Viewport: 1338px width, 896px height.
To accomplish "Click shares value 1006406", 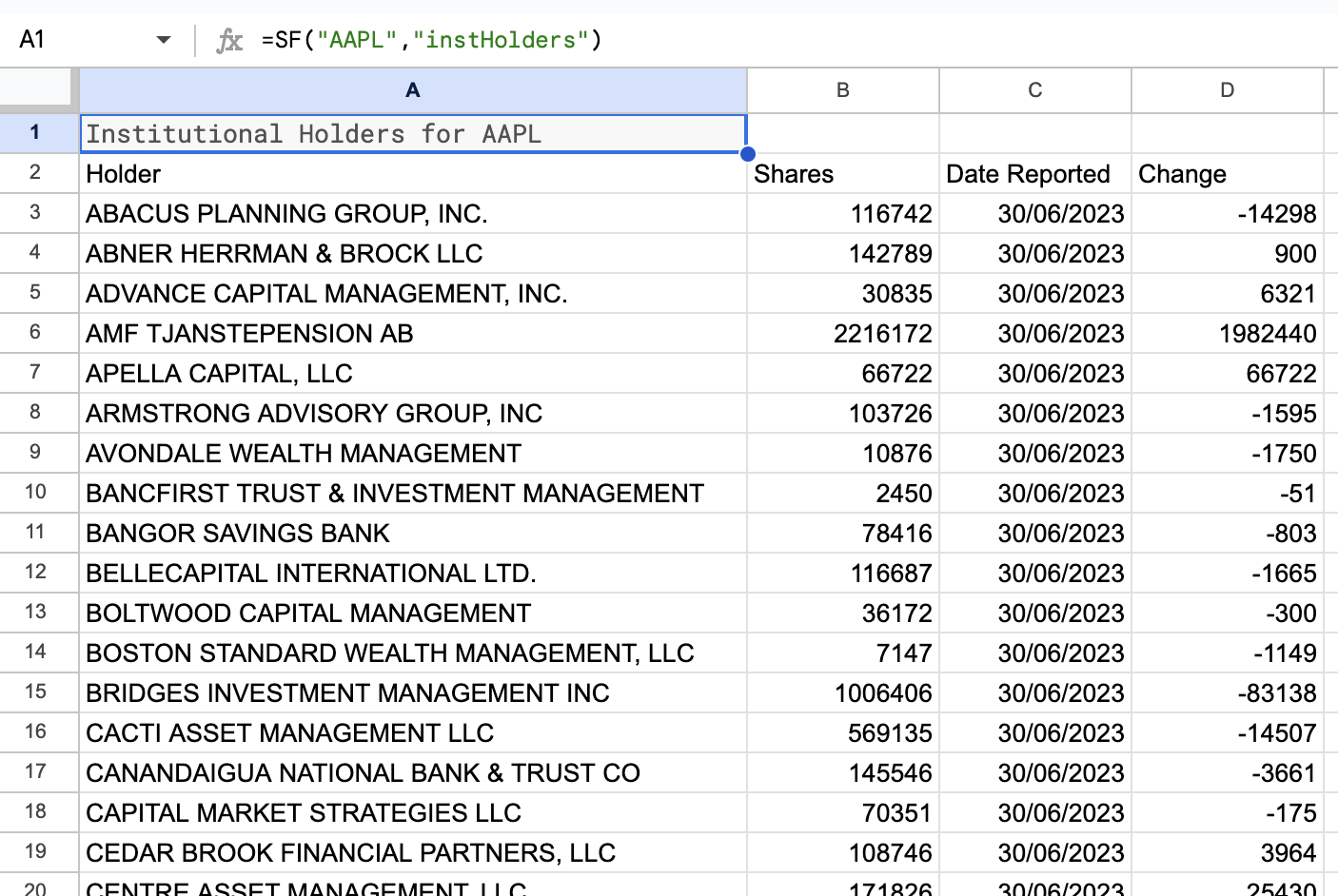I will pos(843,693).
